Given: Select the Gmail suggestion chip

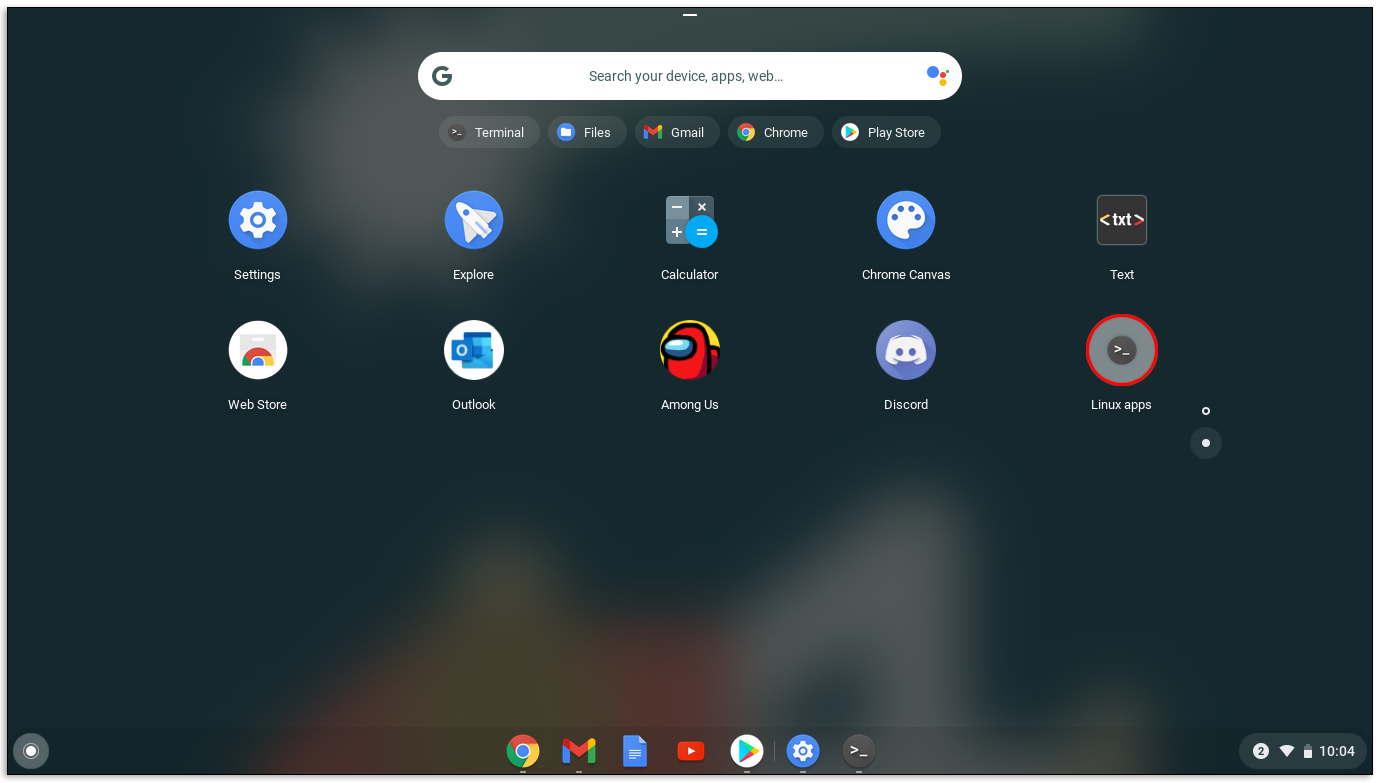Looking at the screenshot, I should 677,132.
